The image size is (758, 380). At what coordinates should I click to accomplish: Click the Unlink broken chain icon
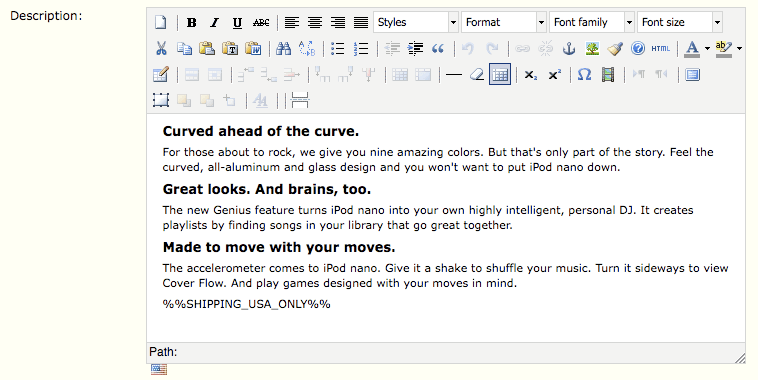pos(545,48)
